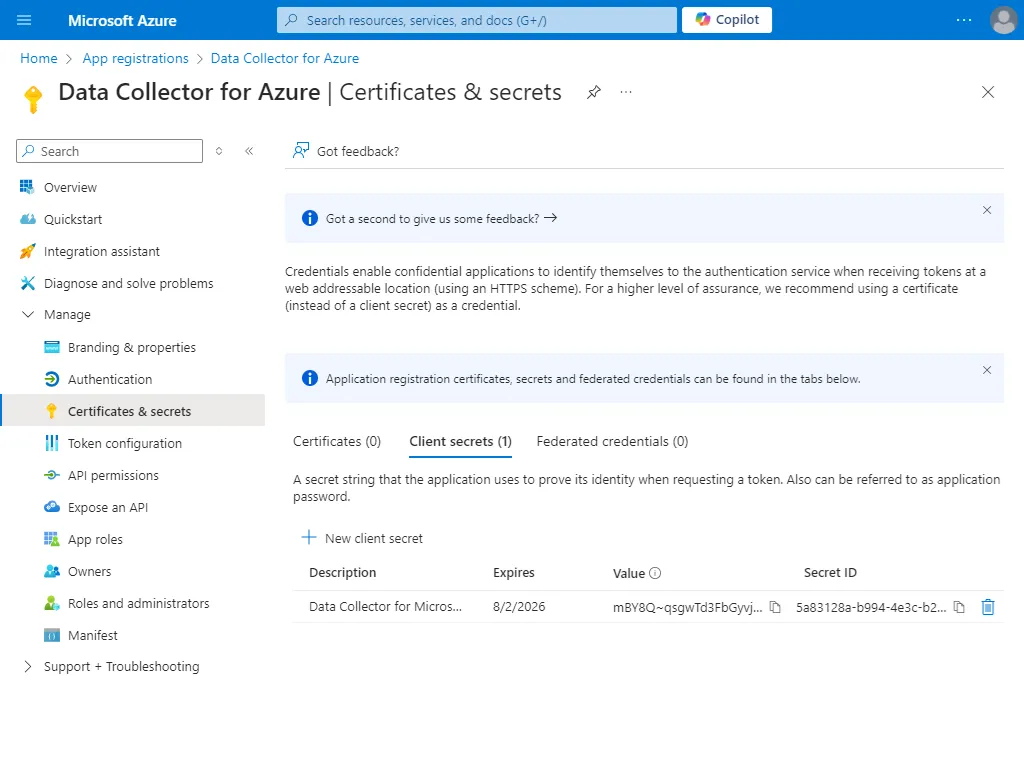This screenshot has height=768, width=1024.
Task: Click the Description column header
Action: click(x=342, y=573)
